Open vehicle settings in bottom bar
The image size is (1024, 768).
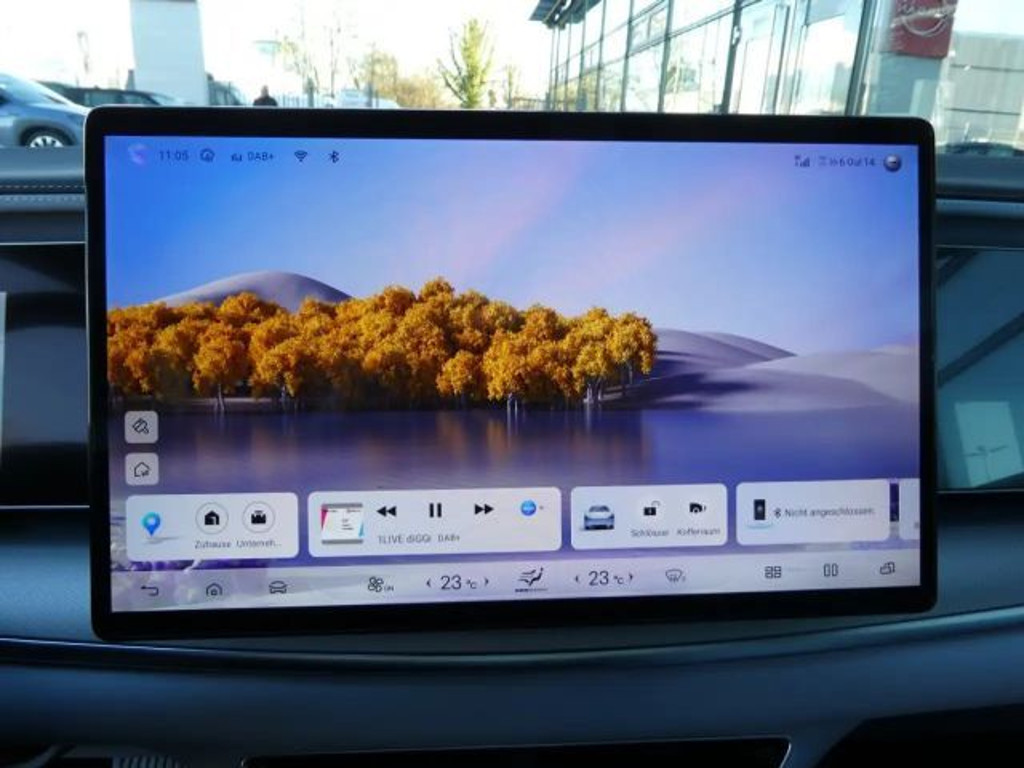pos(277,587)
